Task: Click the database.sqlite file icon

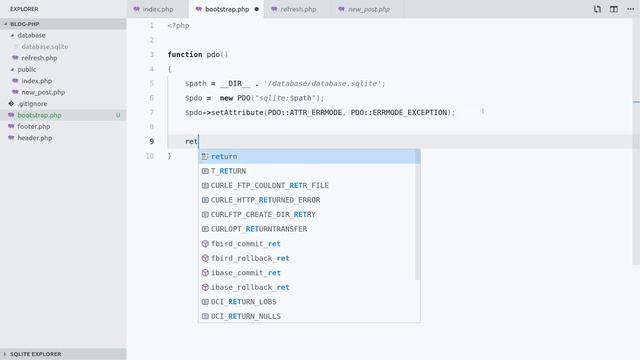Action: point(16,47)
